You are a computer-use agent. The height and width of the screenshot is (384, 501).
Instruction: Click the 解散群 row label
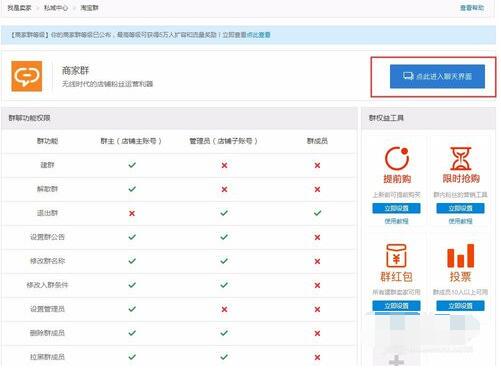[47, 189]
